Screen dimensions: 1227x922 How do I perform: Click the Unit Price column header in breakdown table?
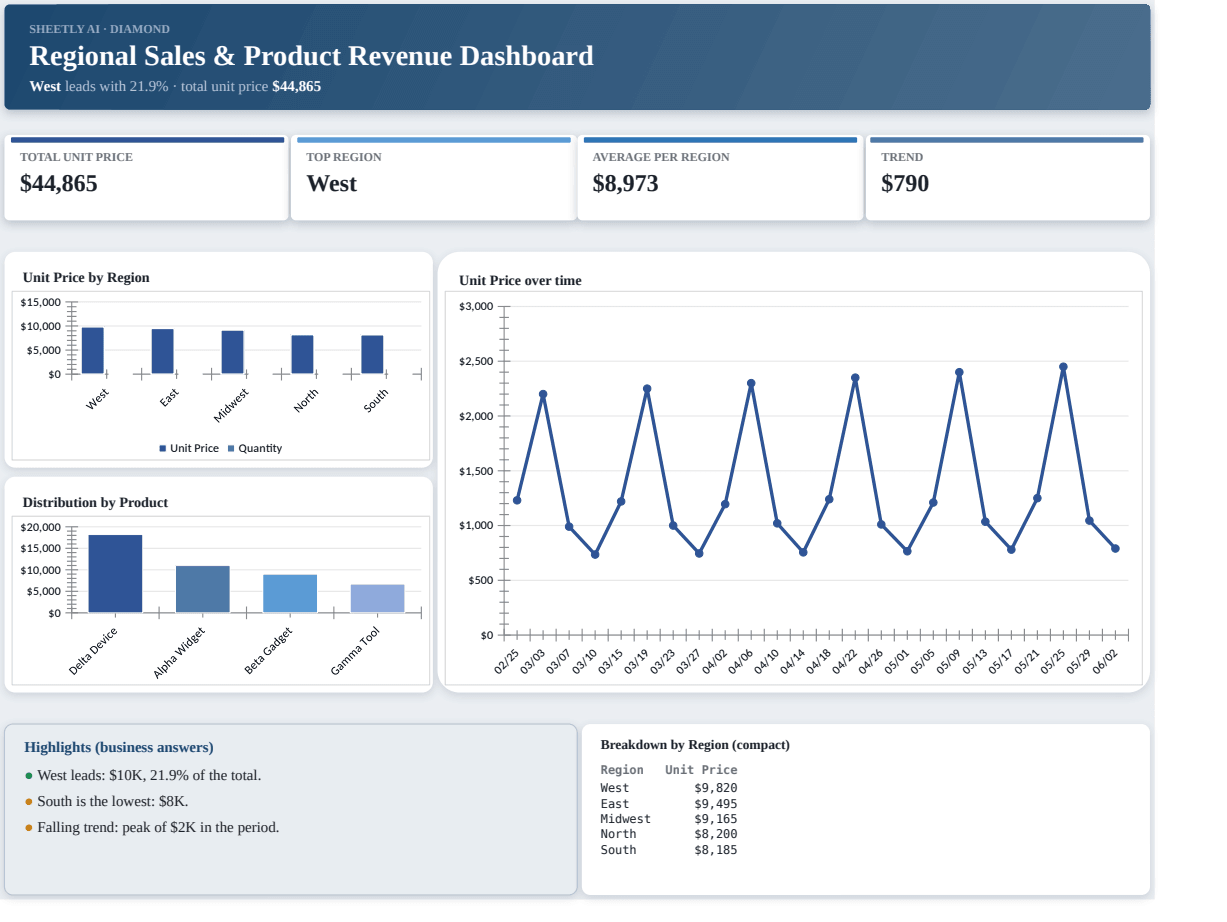pos(701,770)
